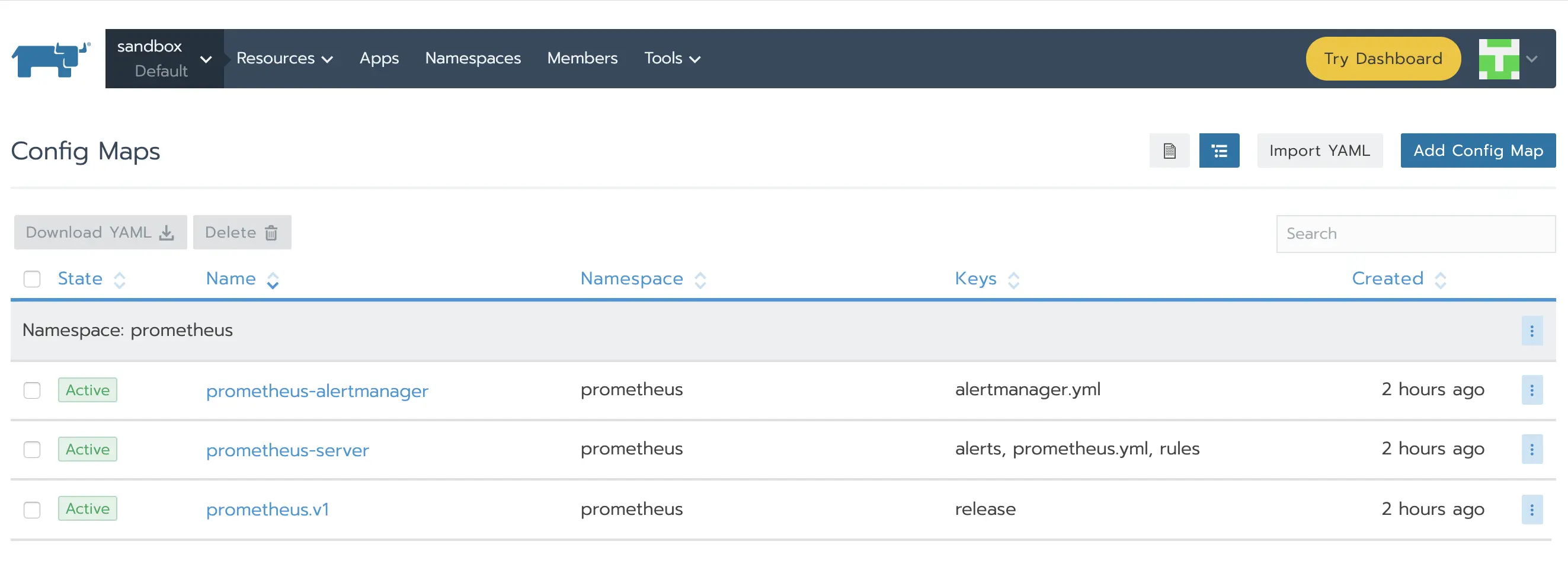
Task: Open the user avatar menu
Action: [1507, 59]
